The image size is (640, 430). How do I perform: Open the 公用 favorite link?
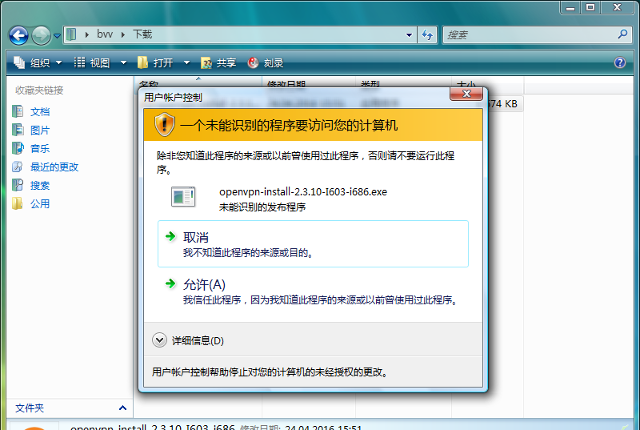40,204
